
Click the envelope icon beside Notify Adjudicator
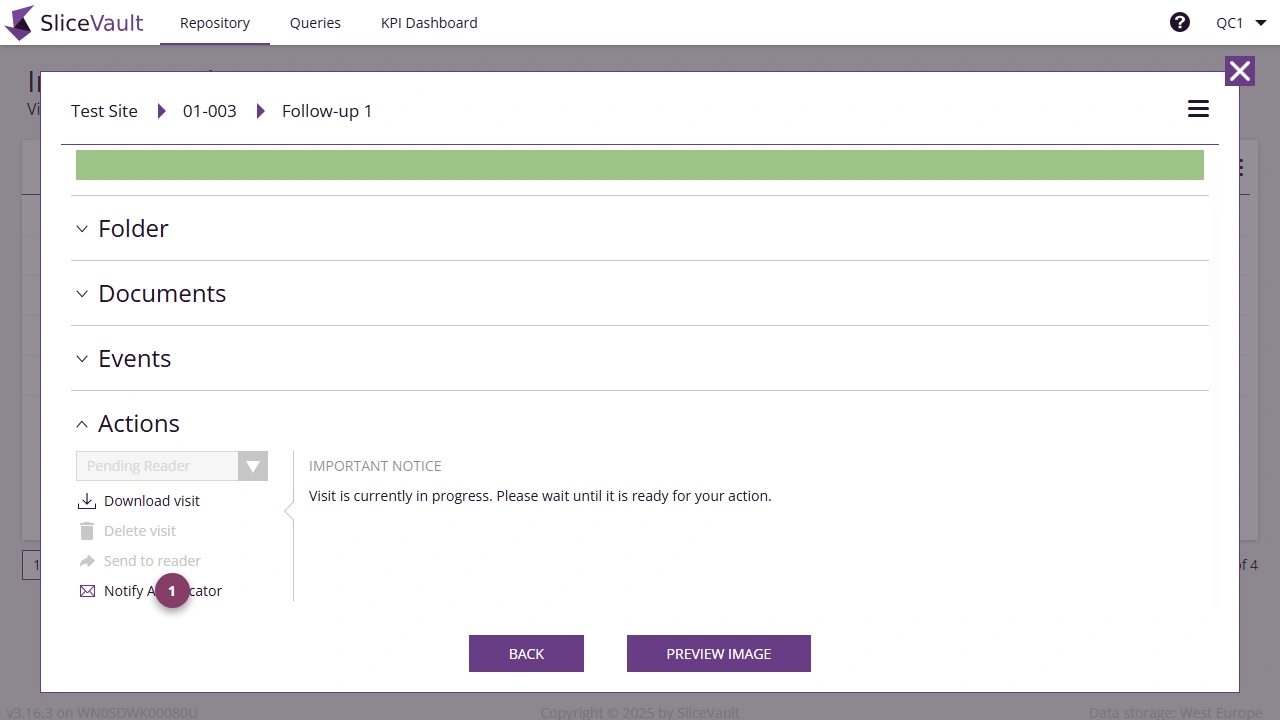click(87, 590)
